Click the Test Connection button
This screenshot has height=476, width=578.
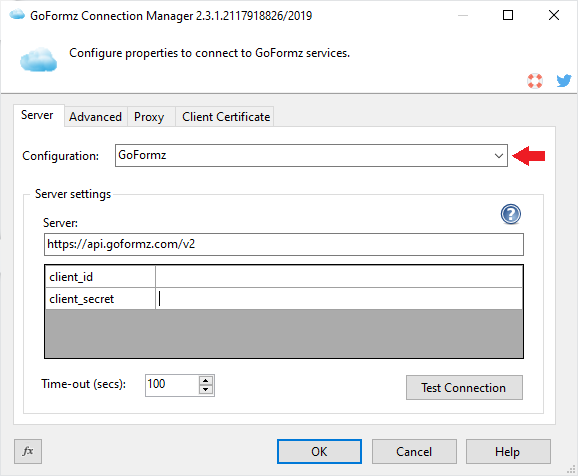click(x=464, y=388)
